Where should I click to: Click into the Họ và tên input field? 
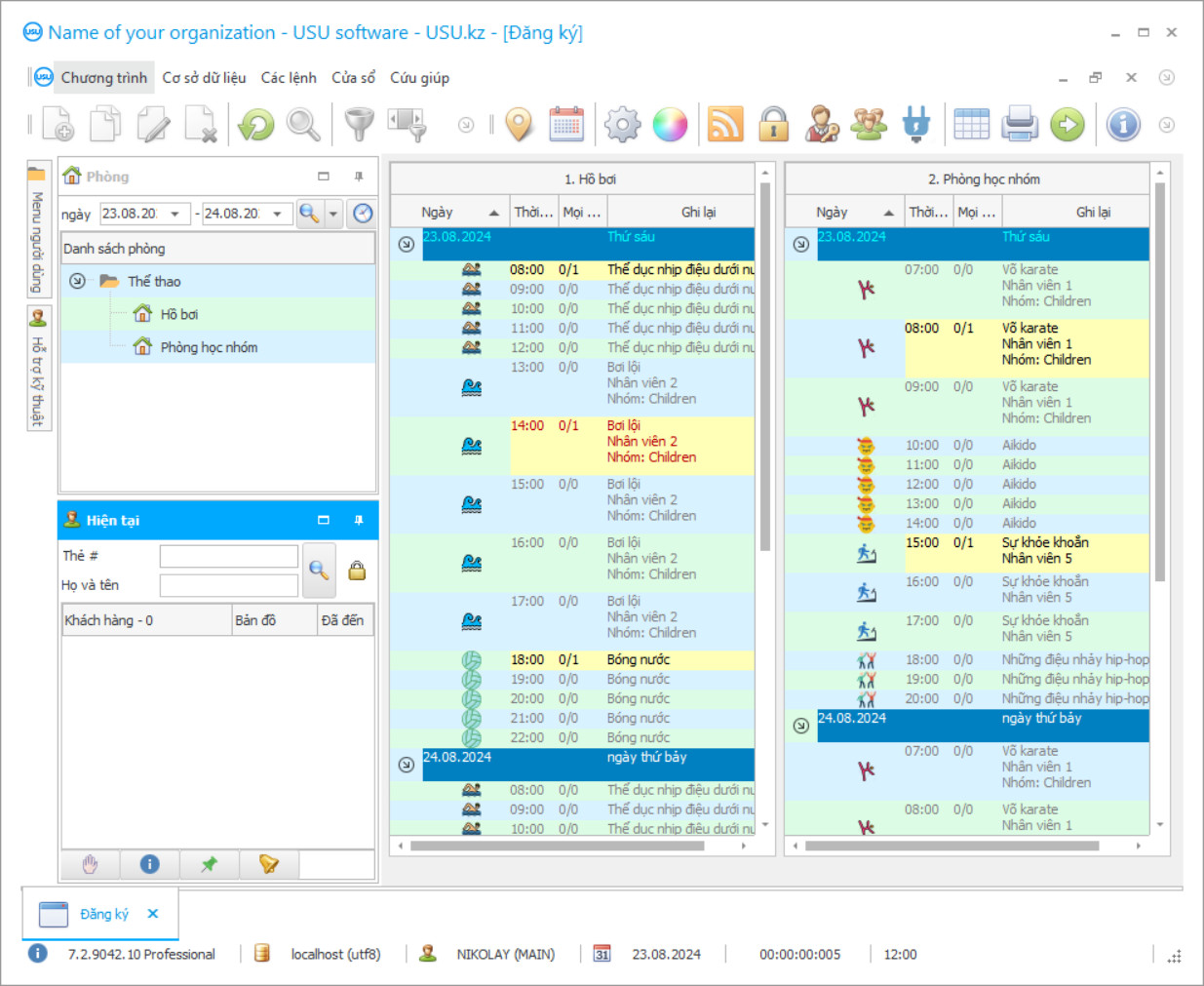tap(229, 585)
